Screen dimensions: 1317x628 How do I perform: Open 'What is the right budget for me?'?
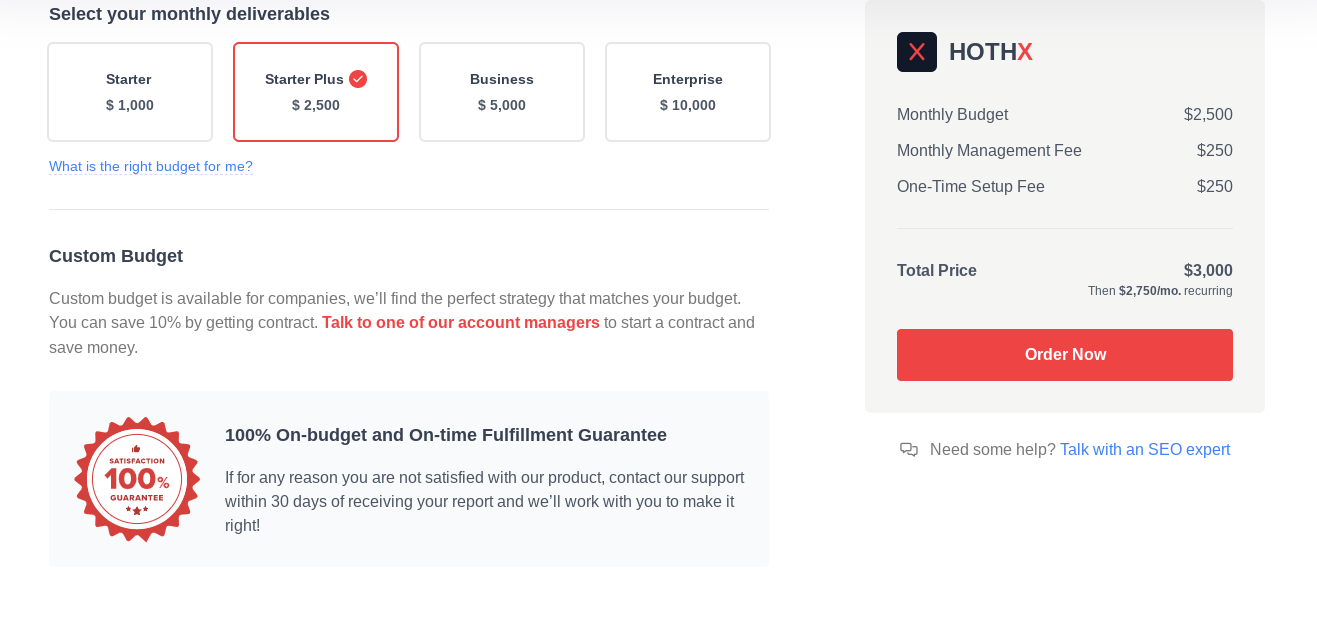151,166
